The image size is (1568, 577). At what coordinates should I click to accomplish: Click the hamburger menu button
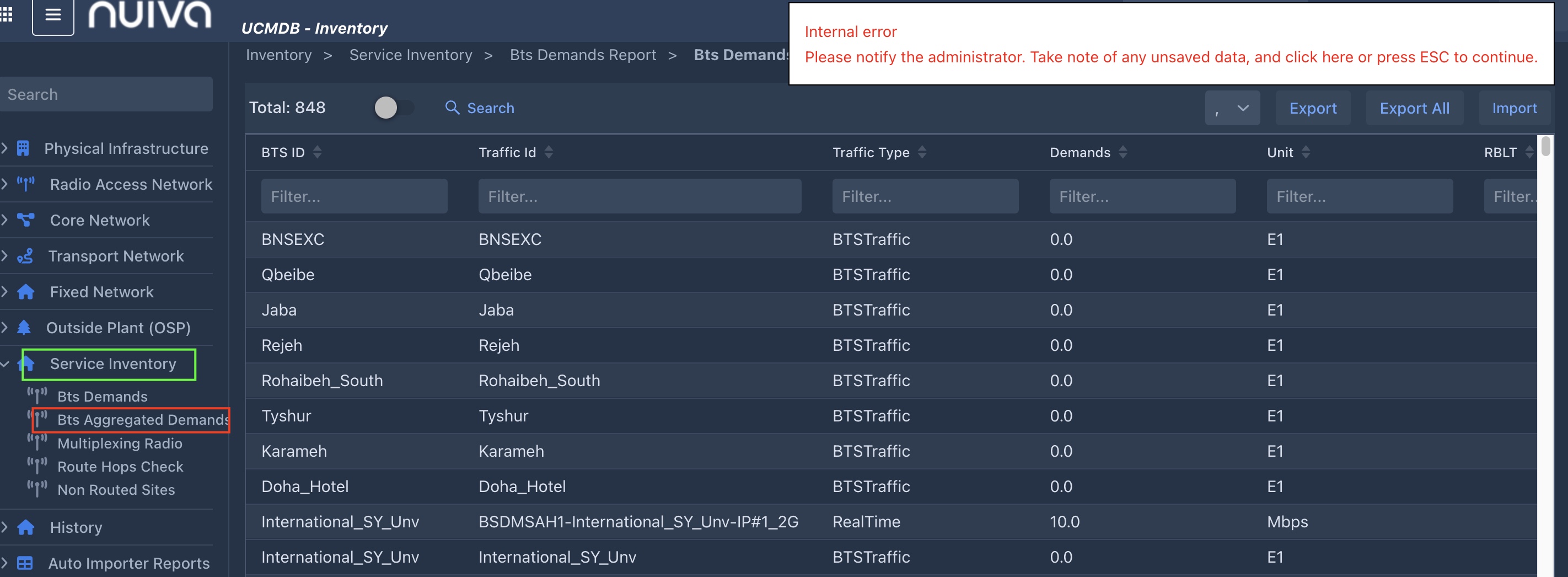pos(53,15)
